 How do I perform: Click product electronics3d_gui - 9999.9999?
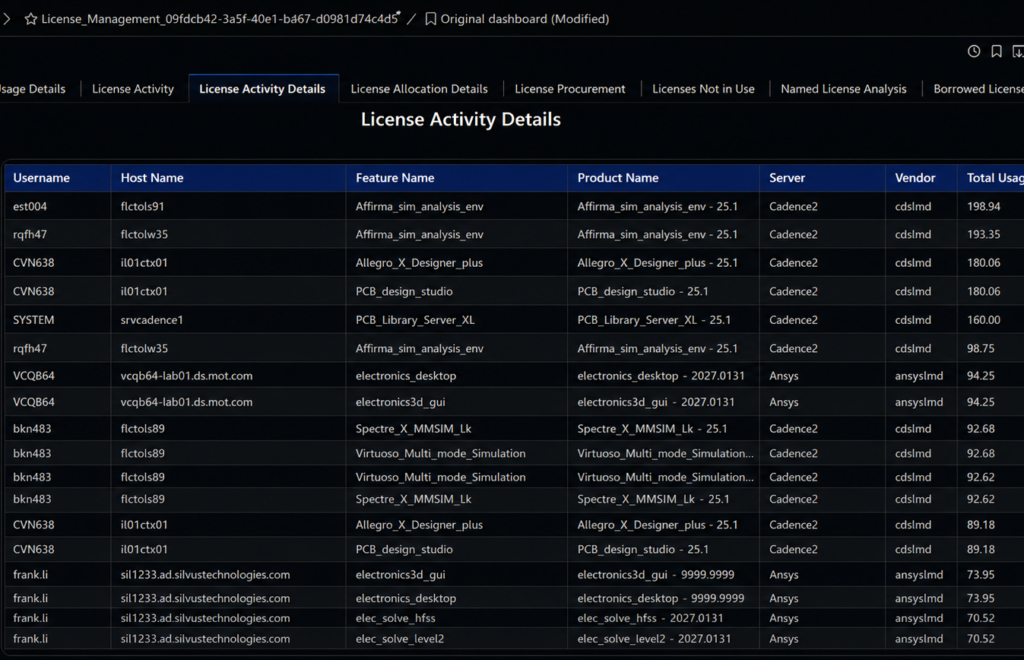(656, 575)
